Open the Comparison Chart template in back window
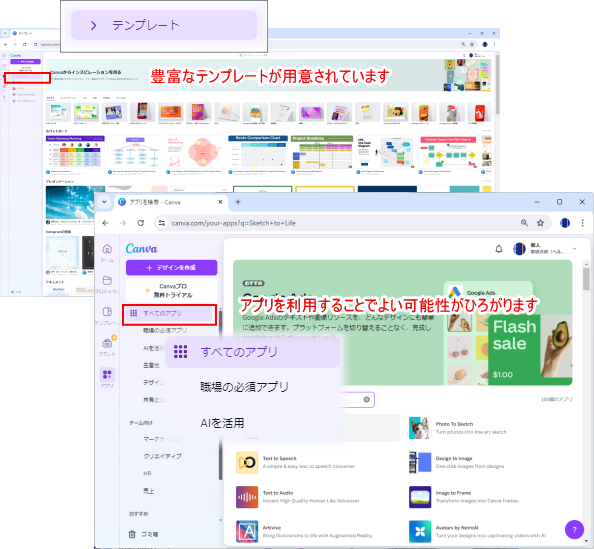 [258, 152]
